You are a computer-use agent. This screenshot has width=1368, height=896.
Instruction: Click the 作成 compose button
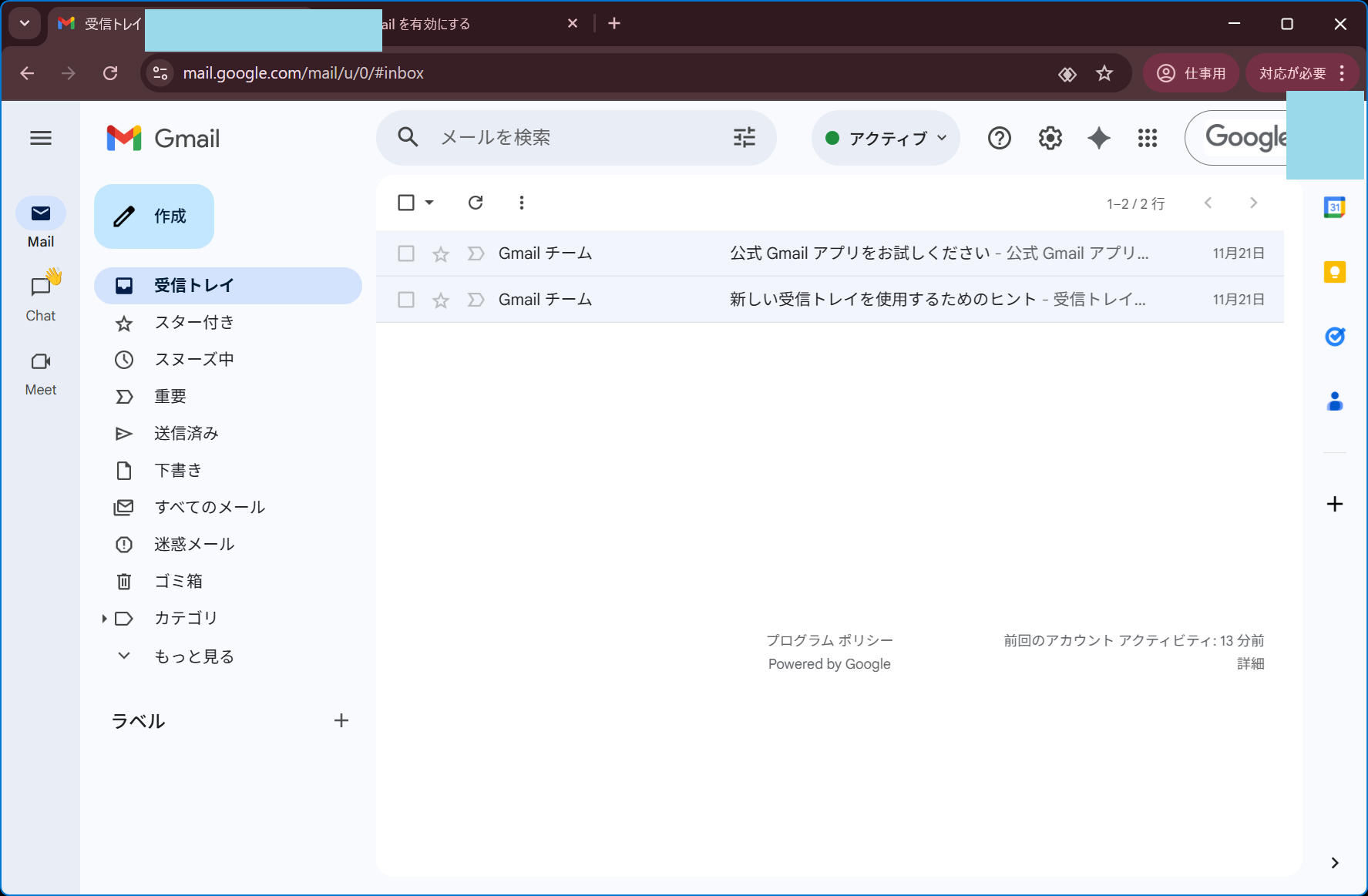(154, 216)
